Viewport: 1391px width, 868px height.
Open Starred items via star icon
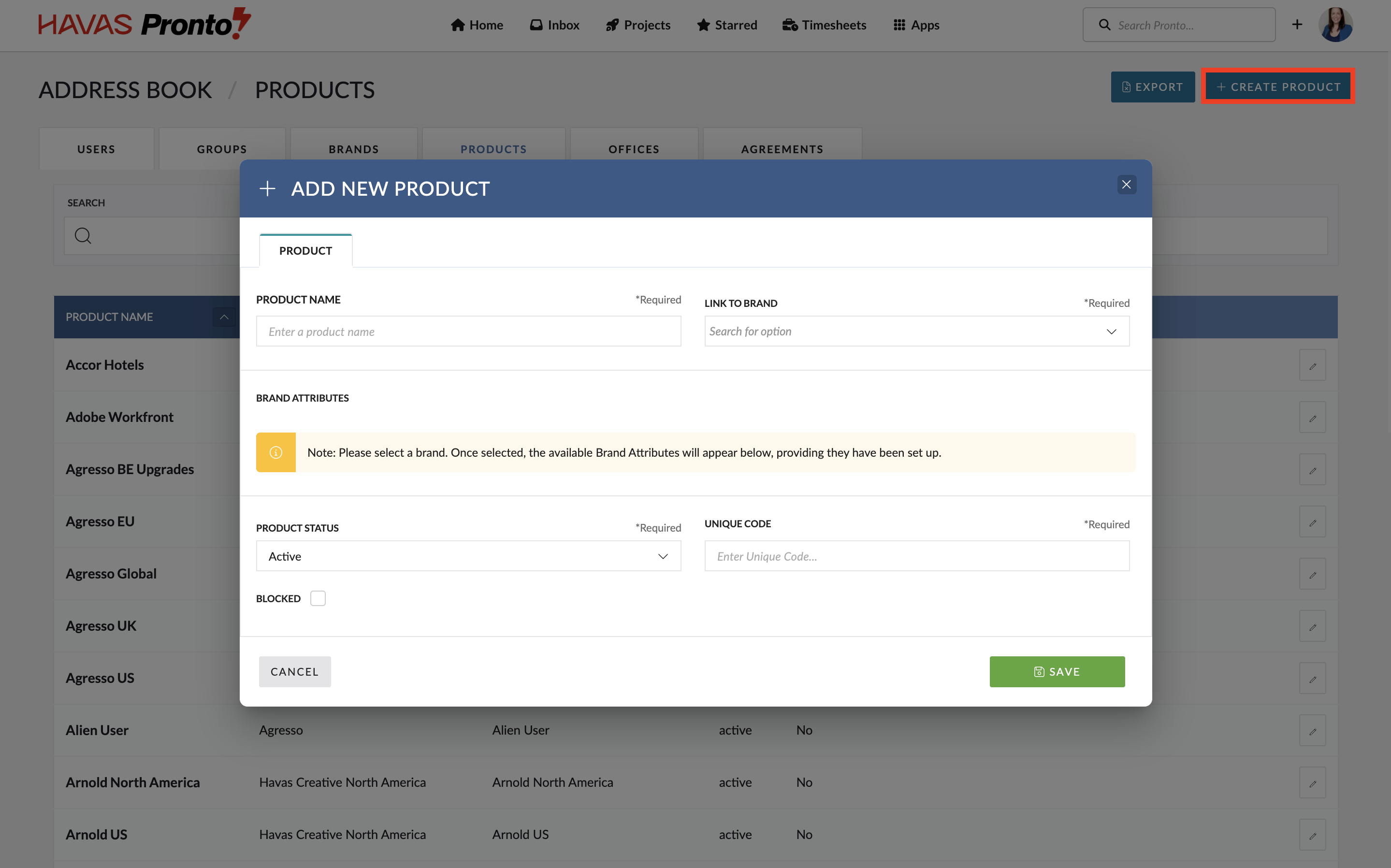click(x=703, y=25)
